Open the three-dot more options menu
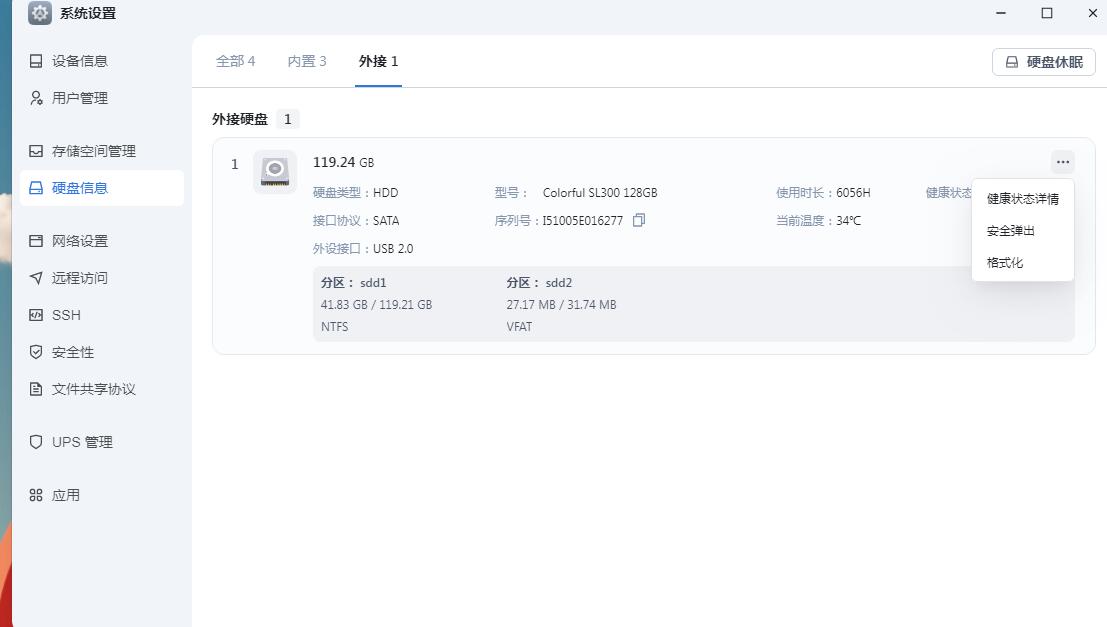The width and height of the screenshot is (1107, 627). pos(1063,162)
